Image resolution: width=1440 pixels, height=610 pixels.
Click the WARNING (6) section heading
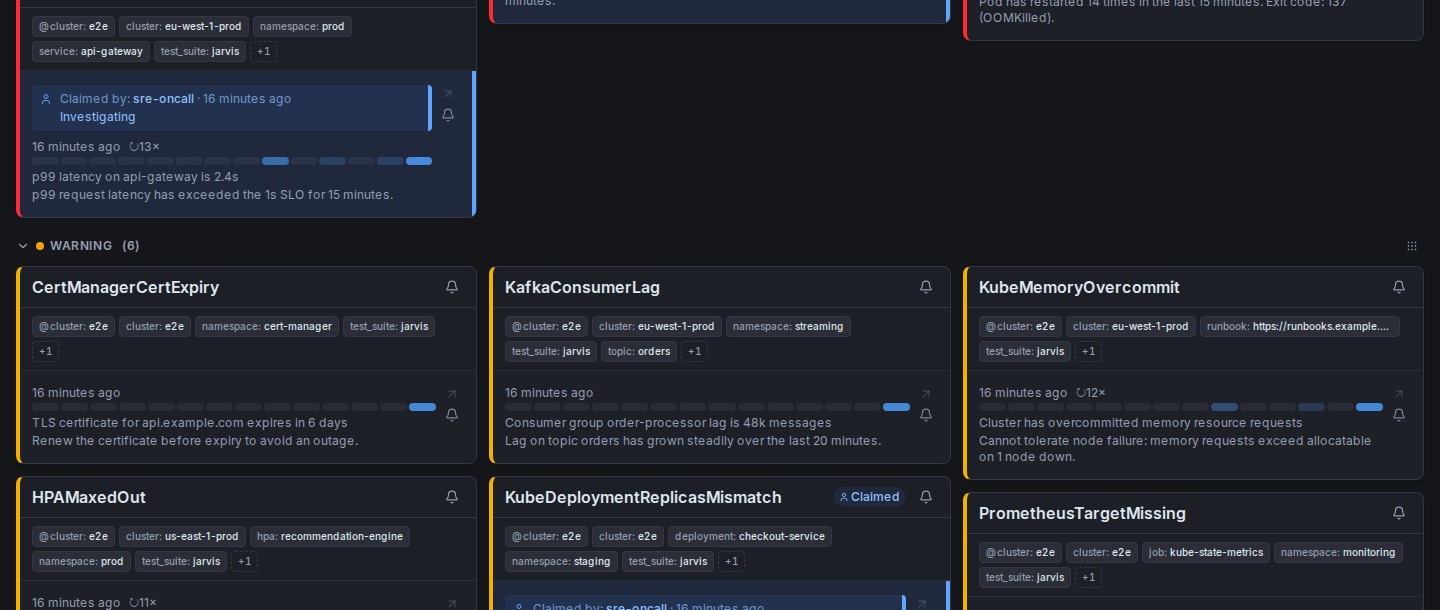[95, 246]
